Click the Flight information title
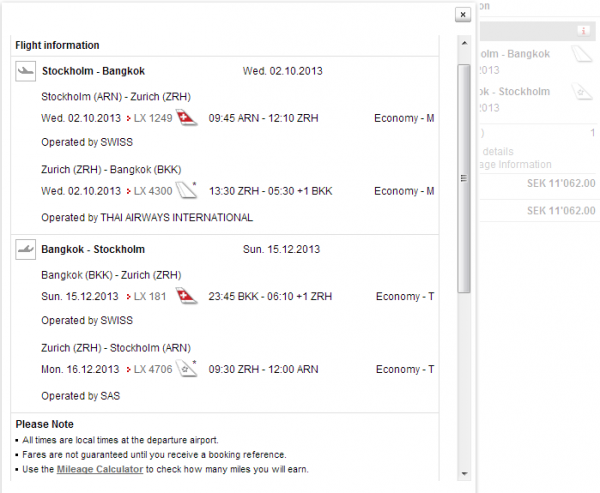Screen dimensions: 600x493 pos(57,45)
